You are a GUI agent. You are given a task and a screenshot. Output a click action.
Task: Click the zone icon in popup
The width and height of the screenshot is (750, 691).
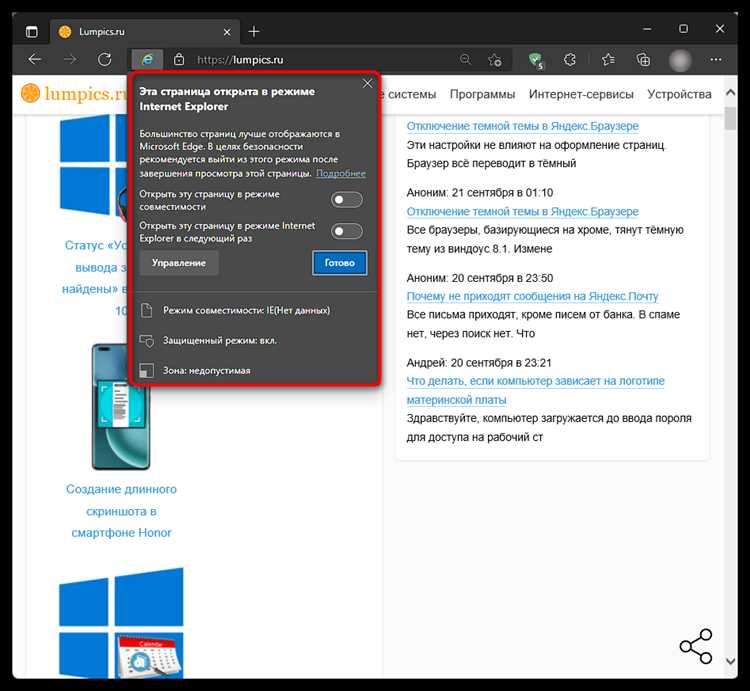(146, 371)
